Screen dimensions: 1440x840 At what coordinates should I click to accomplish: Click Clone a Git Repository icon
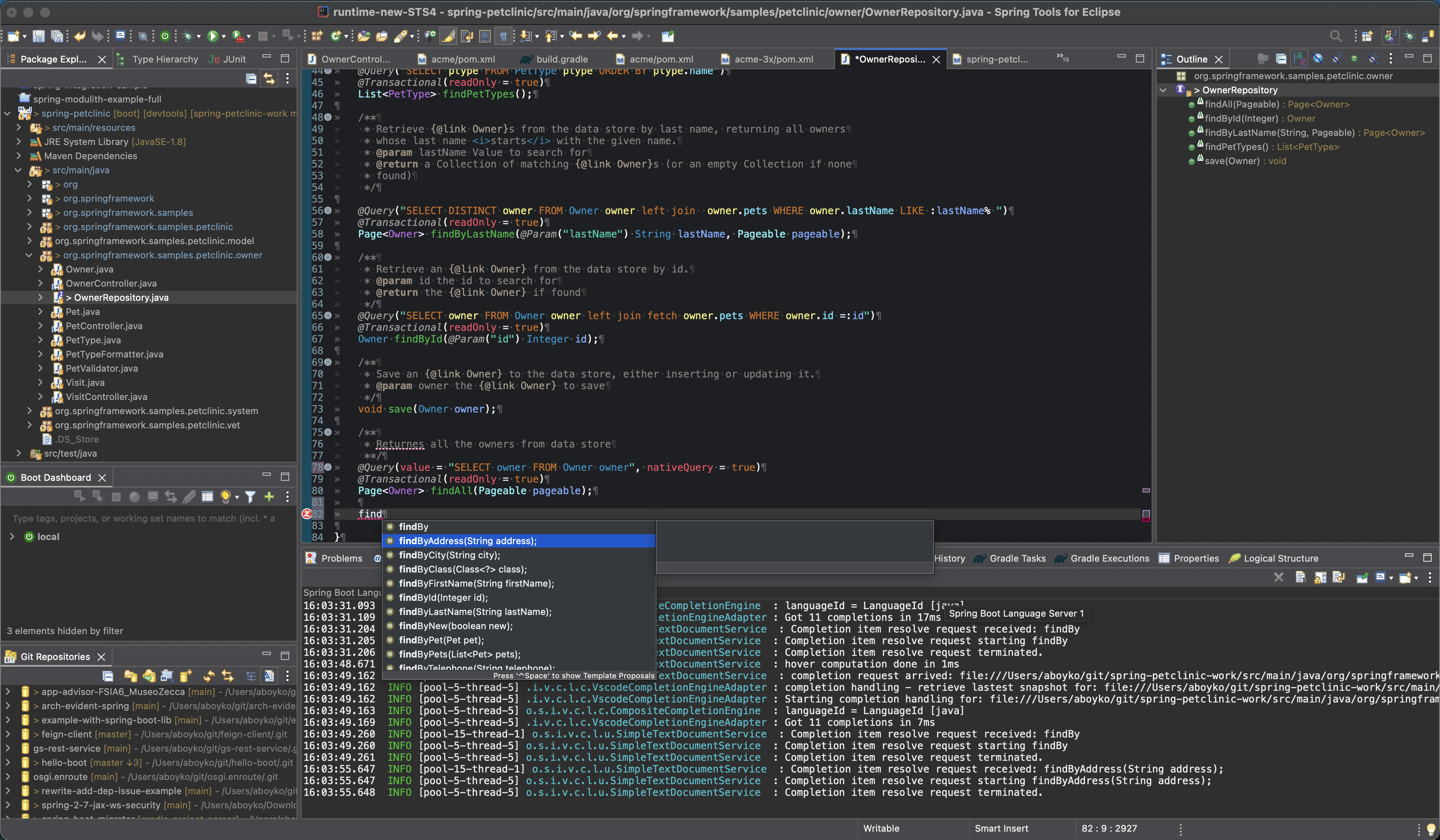point(149,676)
